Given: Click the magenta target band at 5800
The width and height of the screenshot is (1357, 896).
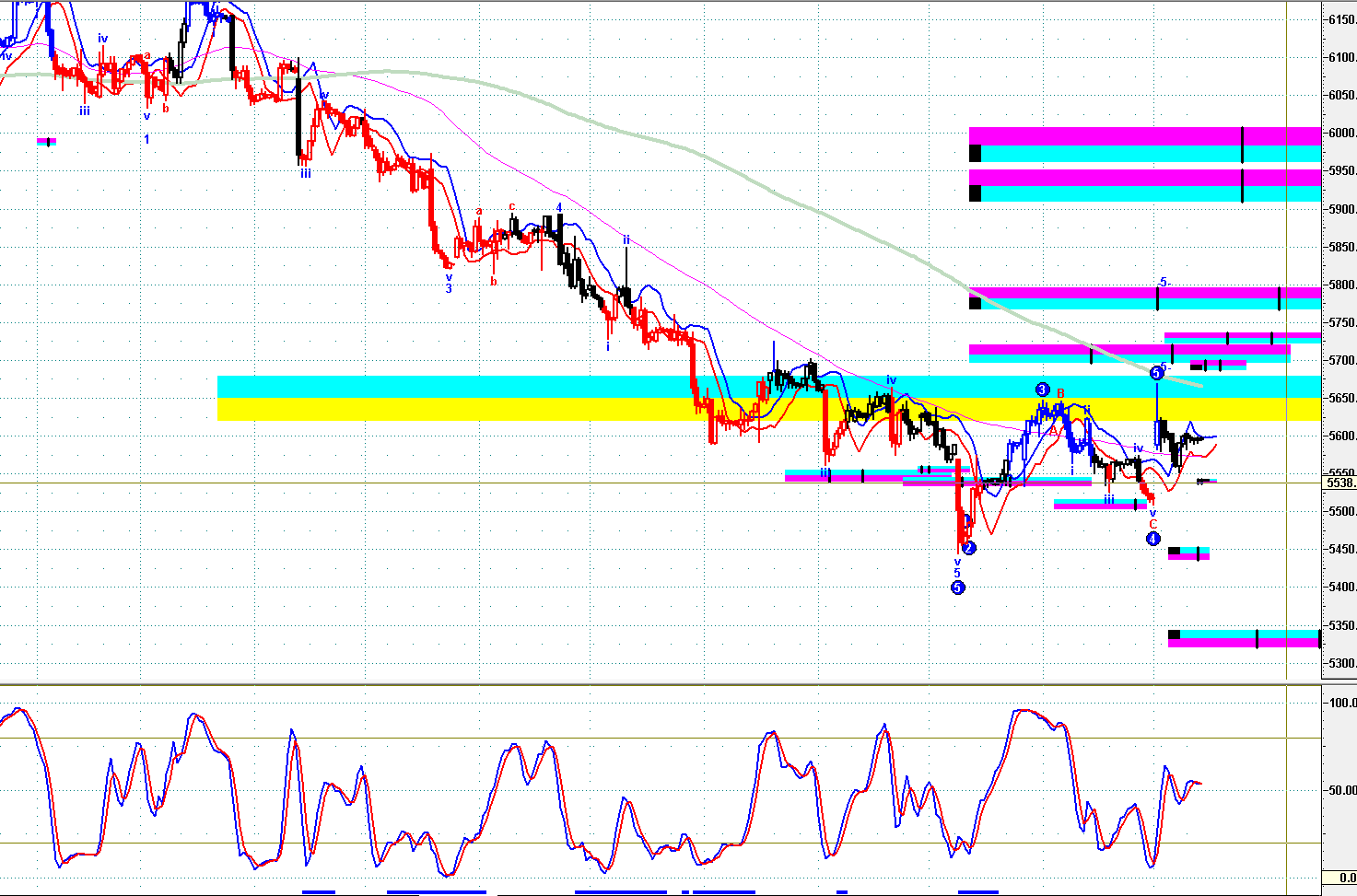Looking at the screenshot, I should click(x=1144, y=293).
